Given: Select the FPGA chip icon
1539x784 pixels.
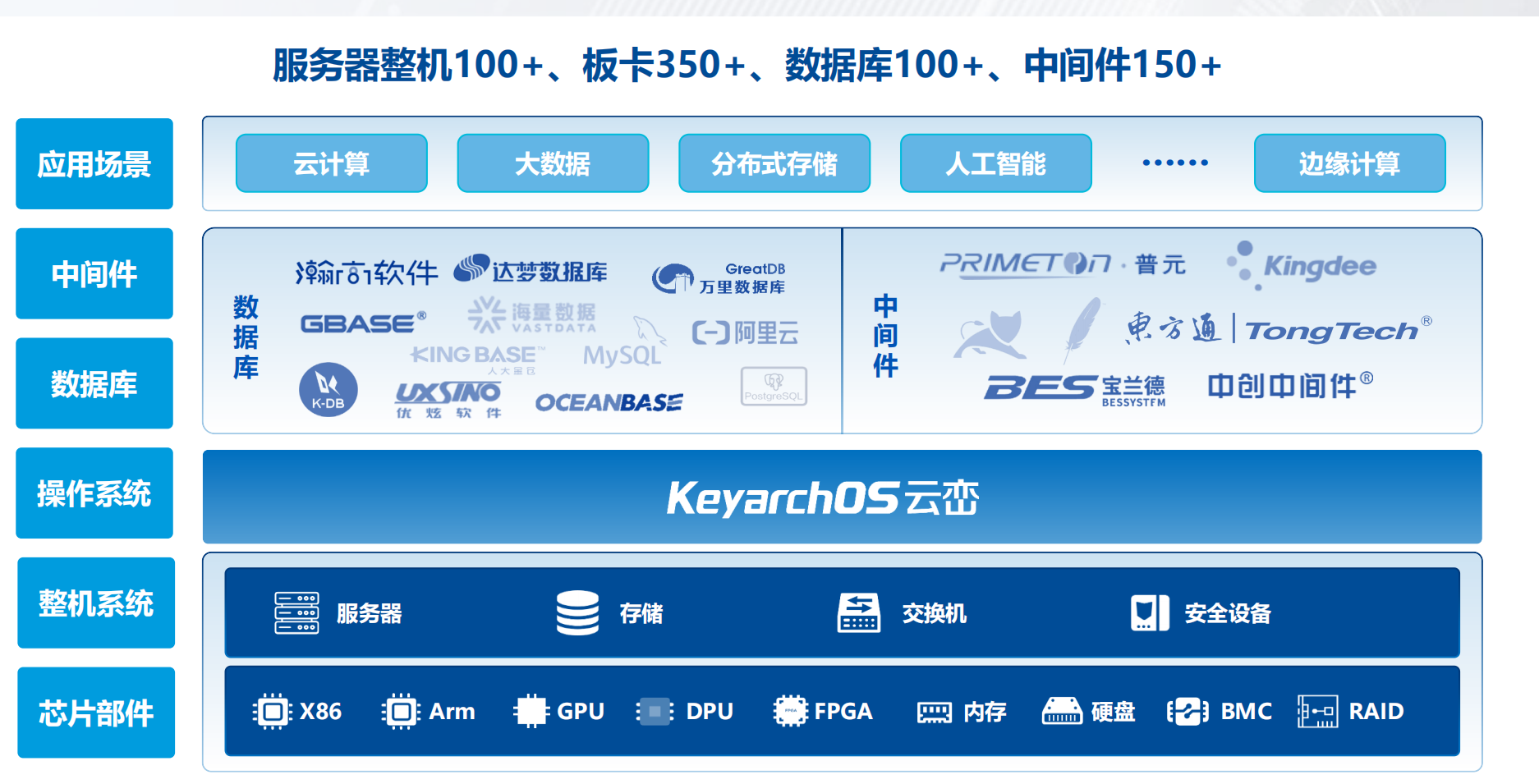Looking at the screenshot, I should pos(790,711).
